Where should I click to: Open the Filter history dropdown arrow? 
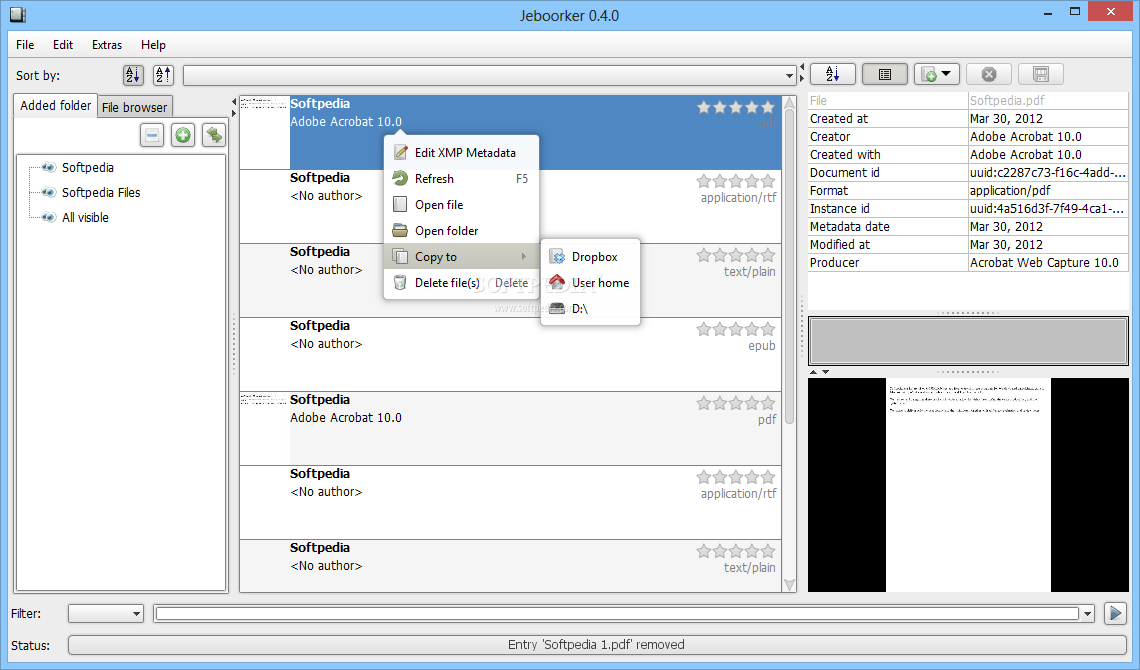point(1088,614)
